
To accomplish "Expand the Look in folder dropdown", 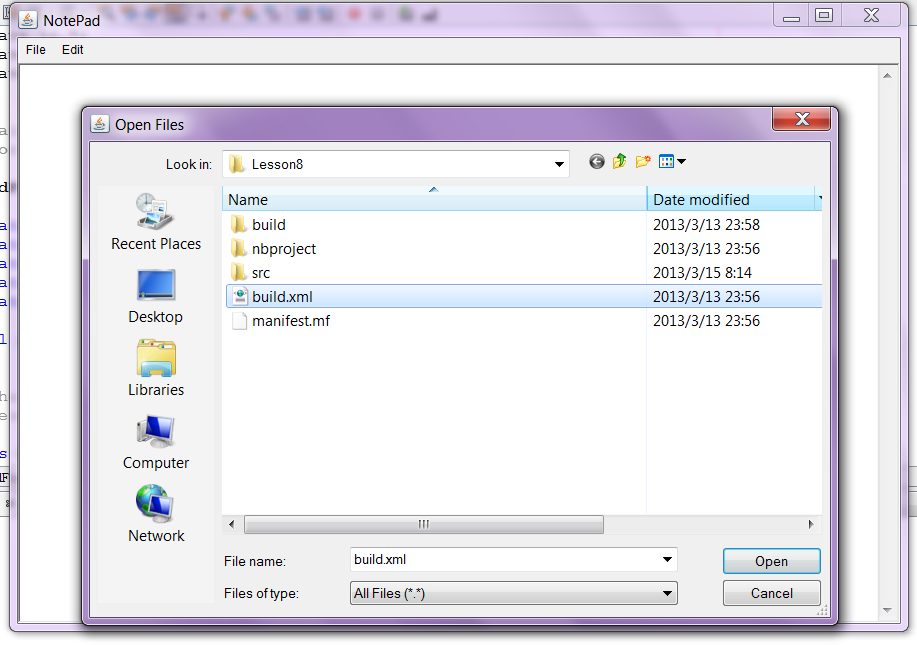I will [x=559, y=164].
